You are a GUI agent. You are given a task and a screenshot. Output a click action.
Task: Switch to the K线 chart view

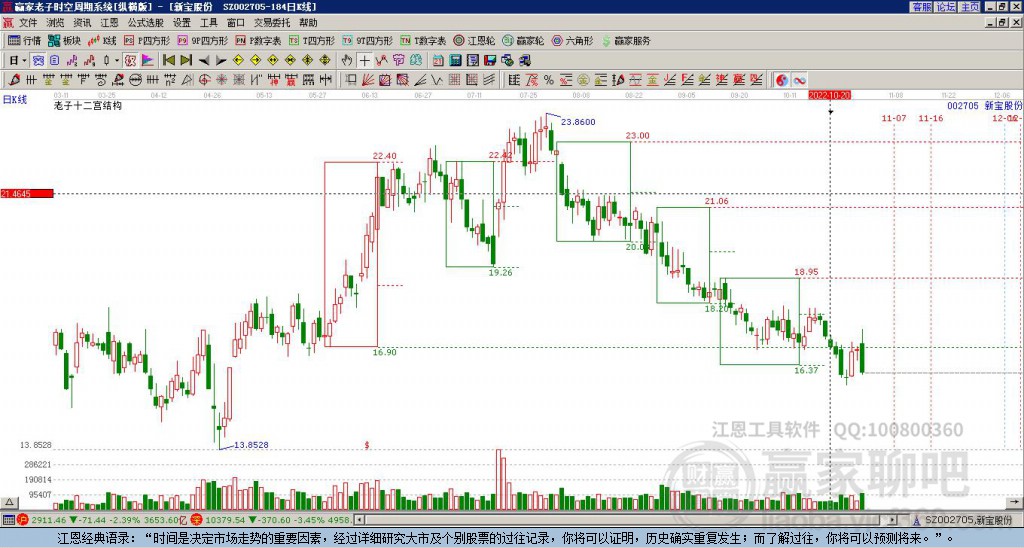102,40
